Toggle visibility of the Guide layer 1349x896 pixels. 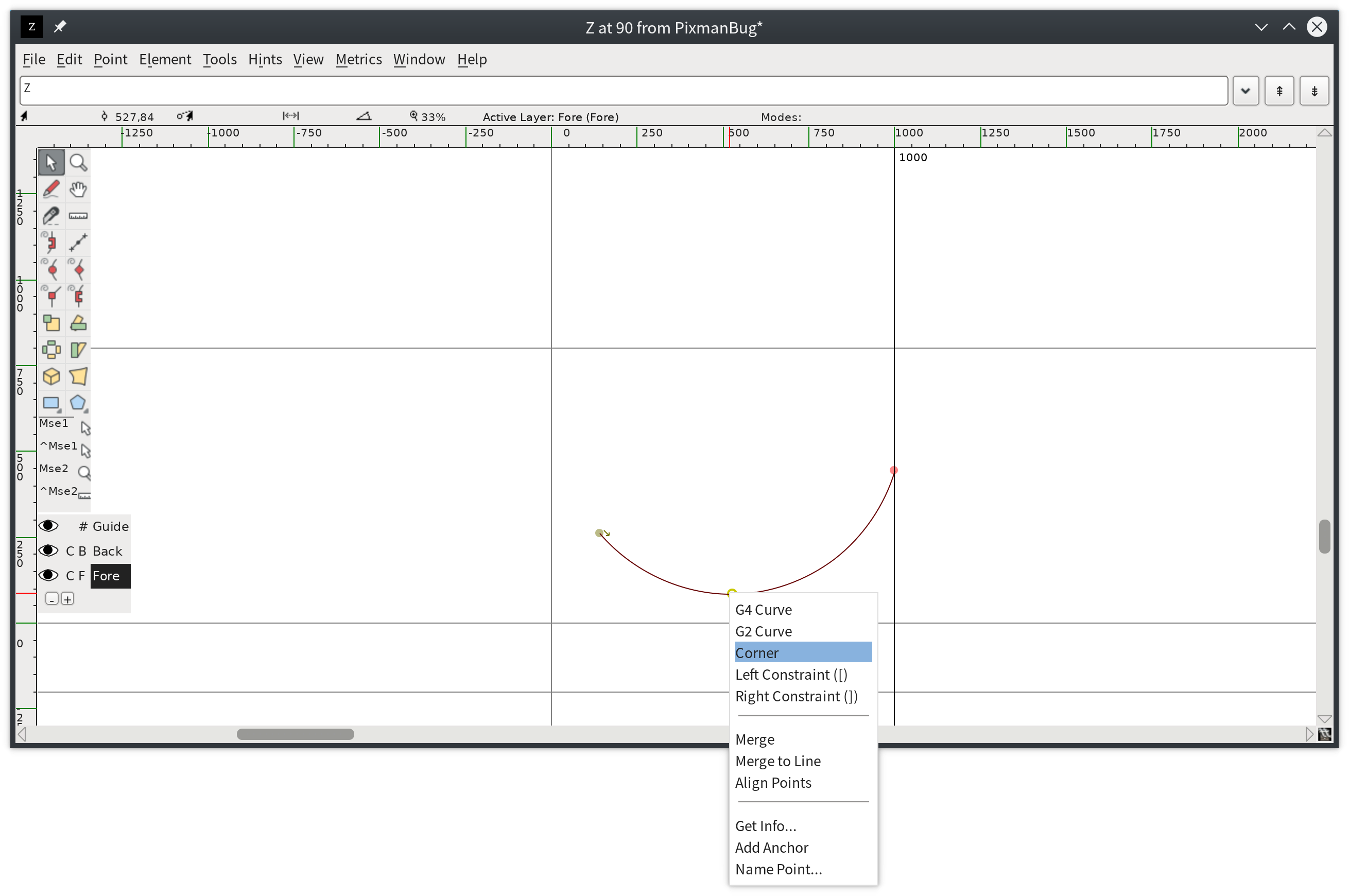[x=48, y=526]
